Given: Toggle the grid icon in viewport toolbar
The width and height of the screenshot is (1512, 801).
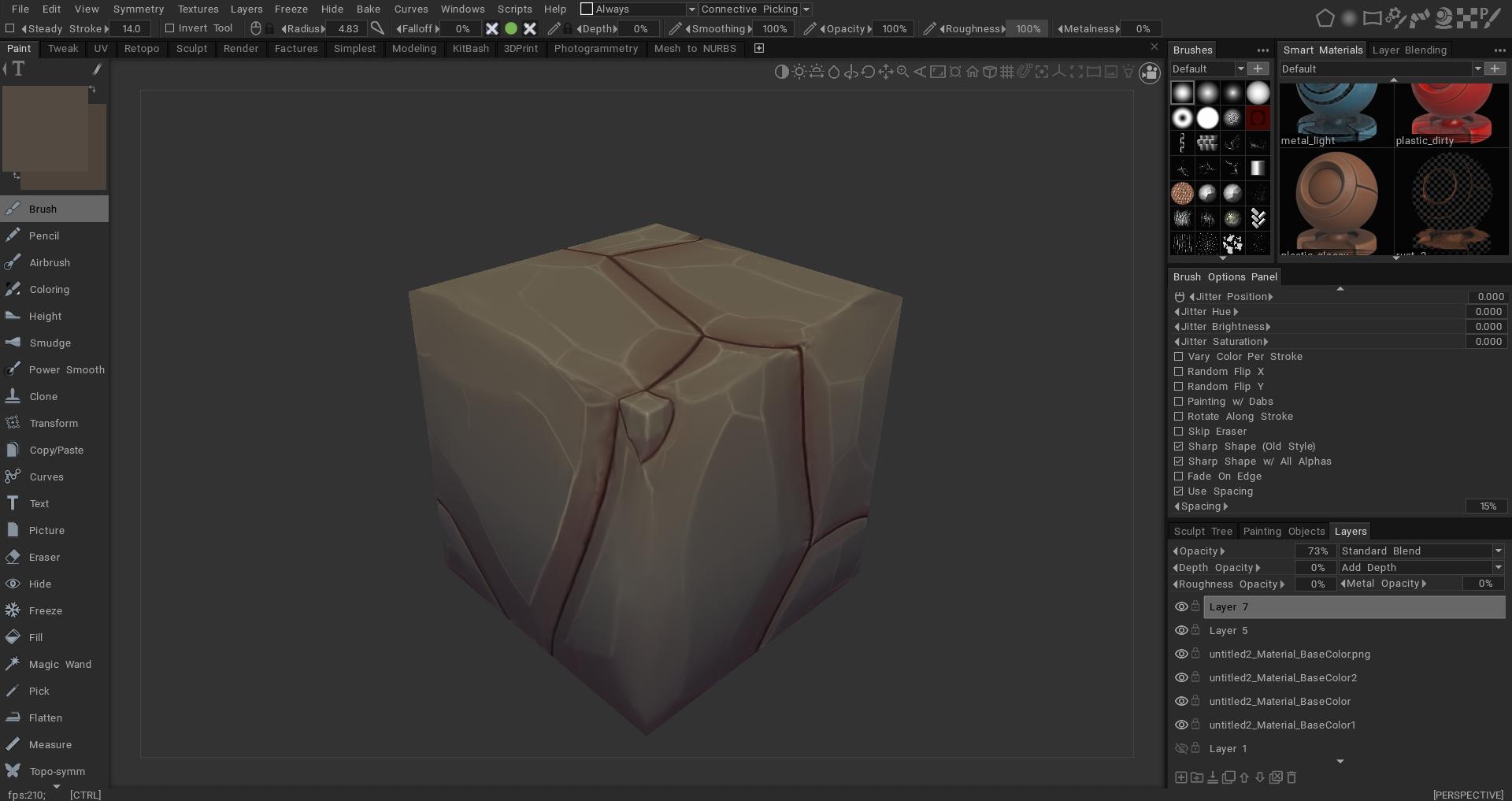Looking at the screenshot, I should point(1007,72).
